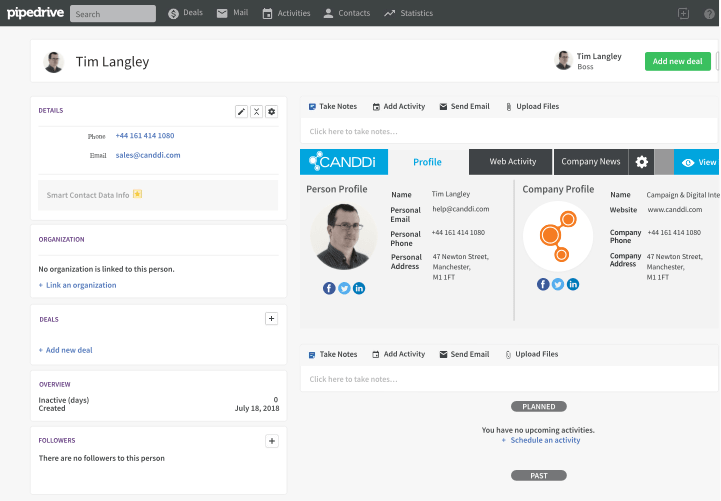The width and height of the screenshot is (721, 501).
Task: Open the person's LinkedIn icon
Action: click(359, 288)
